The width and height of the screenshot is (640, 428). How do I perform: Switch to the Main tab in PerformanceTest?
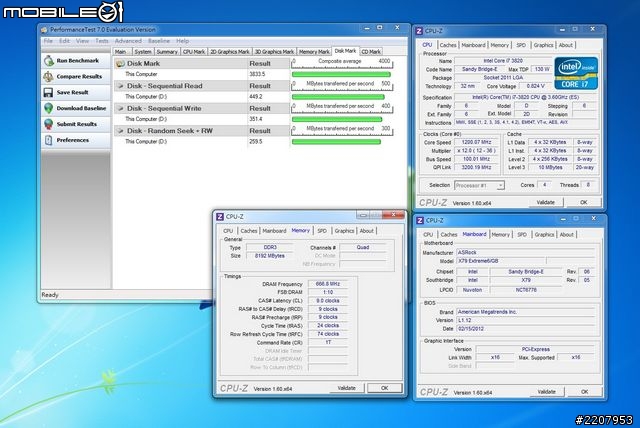(x=121, y=52)
